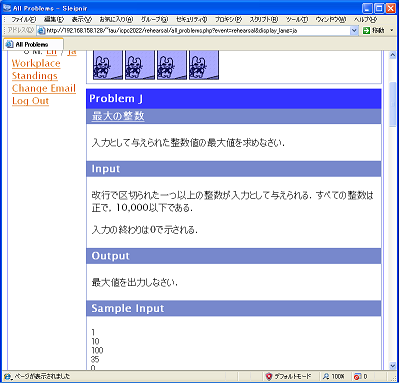Viewport: 399px width, 383px height.
Task: Open the 表示(V) menu
Action: coord(82,20)
